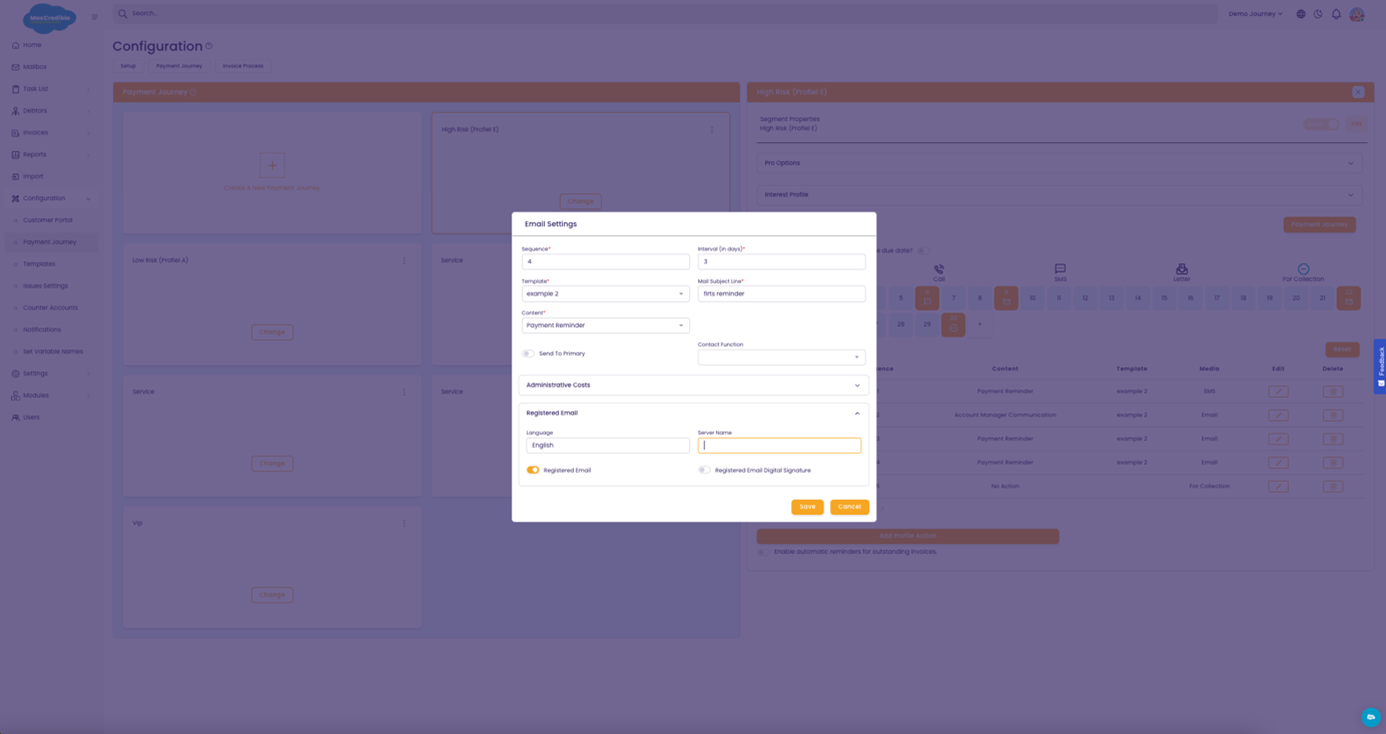Click the Server Name input field

click(779, 446)
